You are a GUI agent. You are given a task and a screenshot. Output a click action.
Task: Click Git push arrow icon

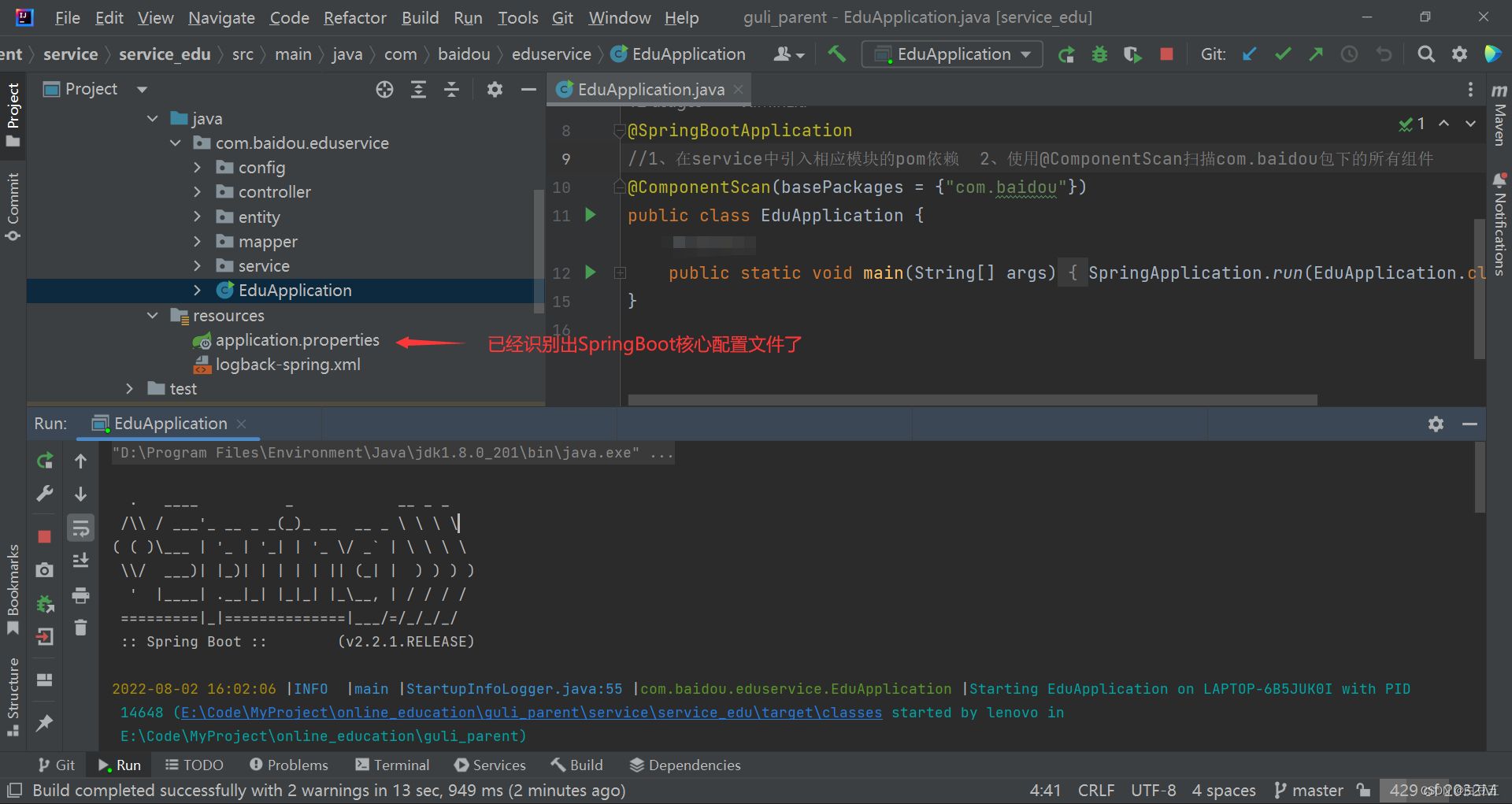click(1316, 54)
